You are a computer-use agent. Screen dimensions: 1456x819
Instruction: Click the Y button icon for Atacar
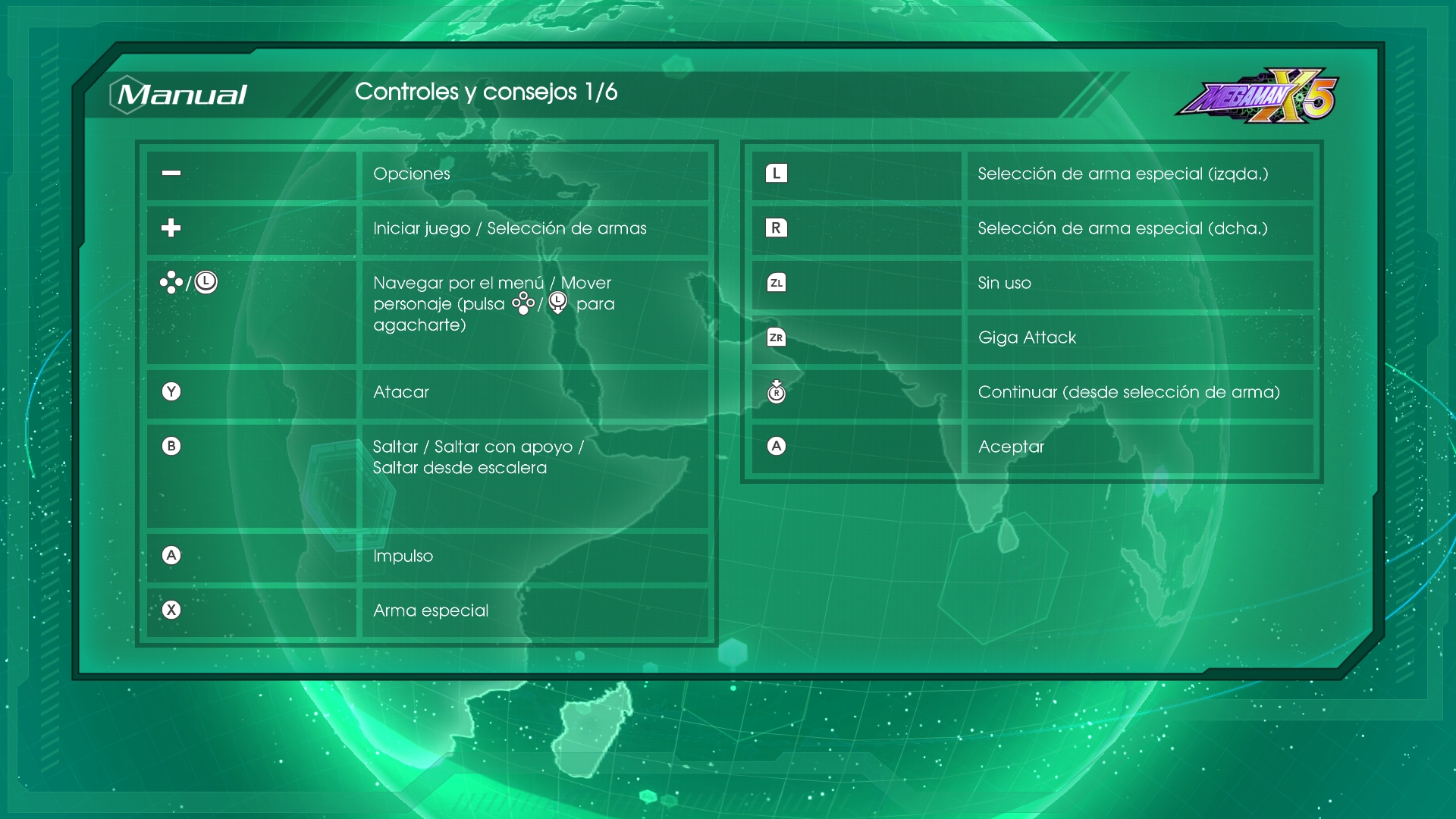pyautogui.click(x=171, y=391)
